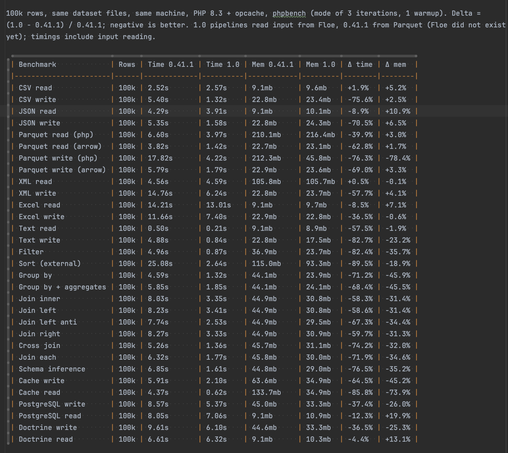
Task: Click the "Join right" row label
Action: coord(39,334)
